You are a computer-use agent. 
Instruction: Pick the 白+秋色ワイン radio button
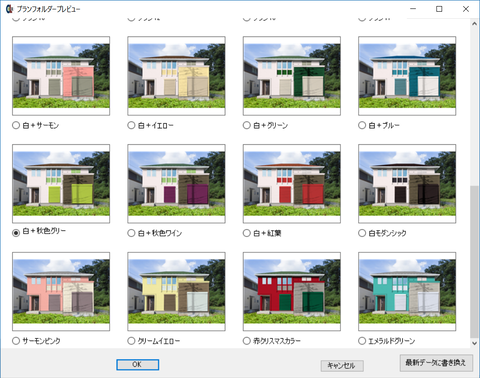pos(131,233)
